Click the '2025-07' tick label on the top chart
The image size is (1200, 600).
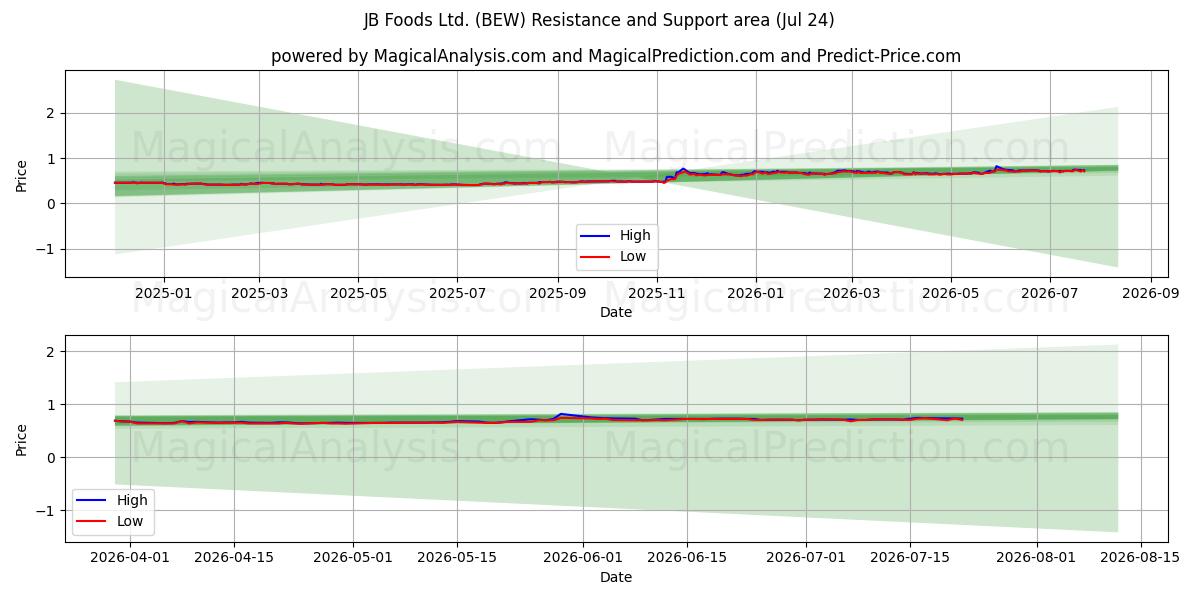457,294
